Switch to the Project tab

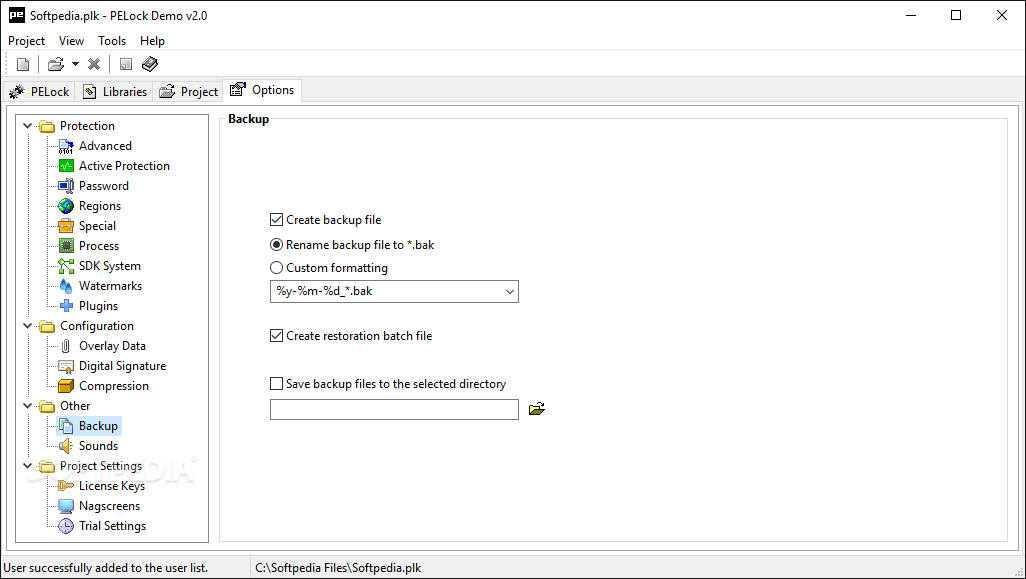[x=188, y=92]
